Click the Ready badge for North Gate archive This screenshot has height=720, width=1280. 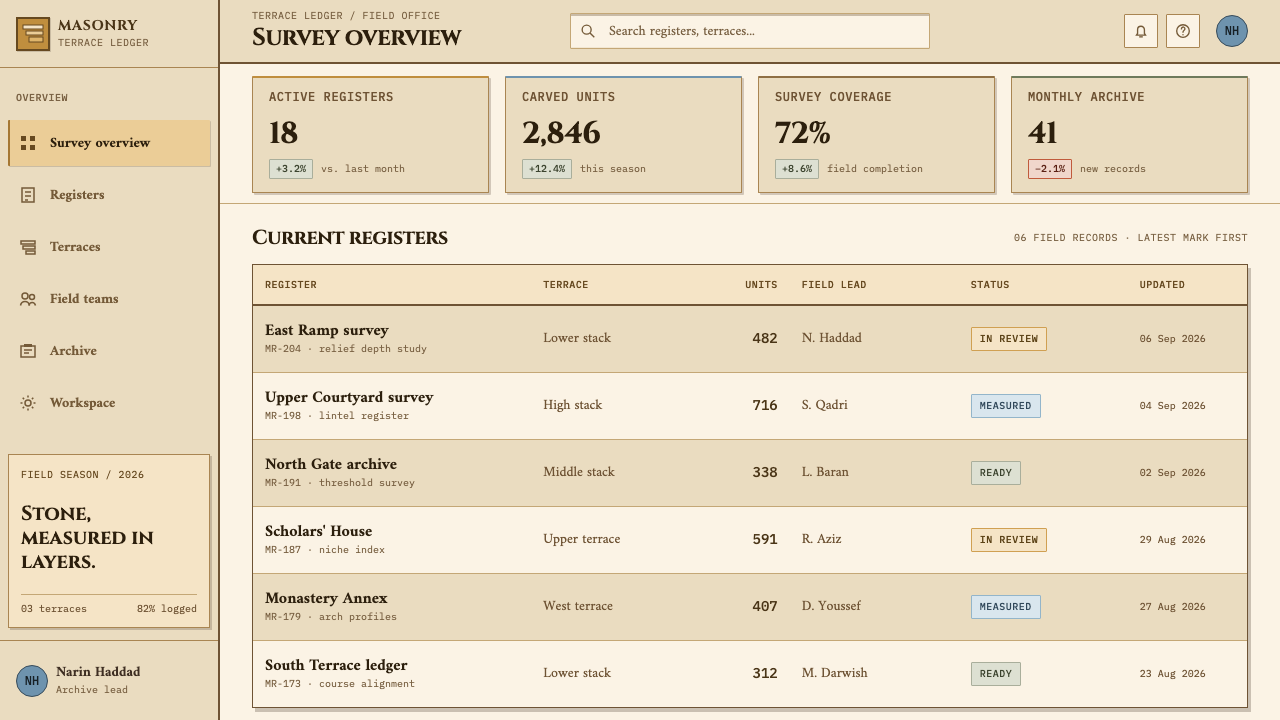click(x=995, y=473)
